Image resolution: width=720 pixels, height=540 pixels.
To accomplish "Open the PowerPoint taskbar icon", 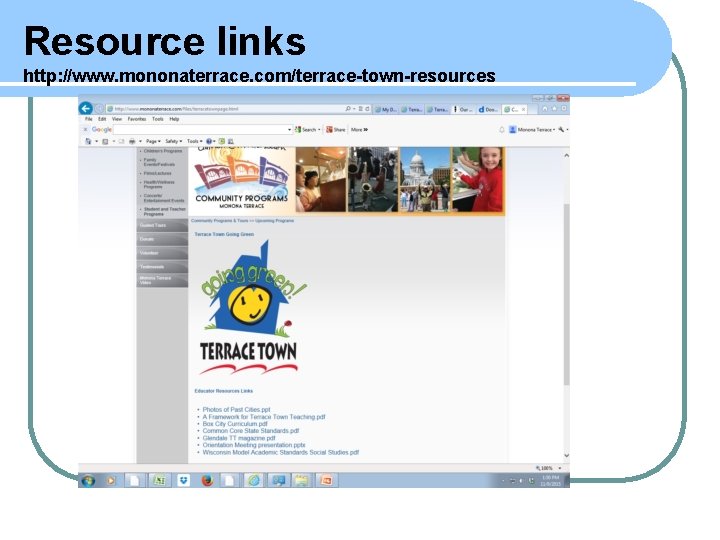I will point(326,480).
